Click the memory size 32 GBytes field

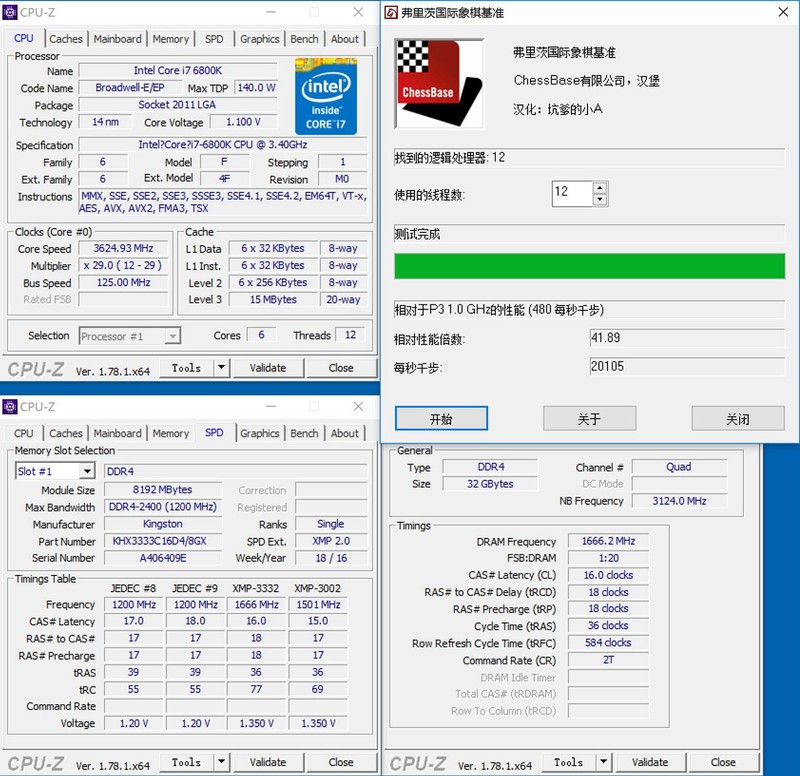(490, 484)
